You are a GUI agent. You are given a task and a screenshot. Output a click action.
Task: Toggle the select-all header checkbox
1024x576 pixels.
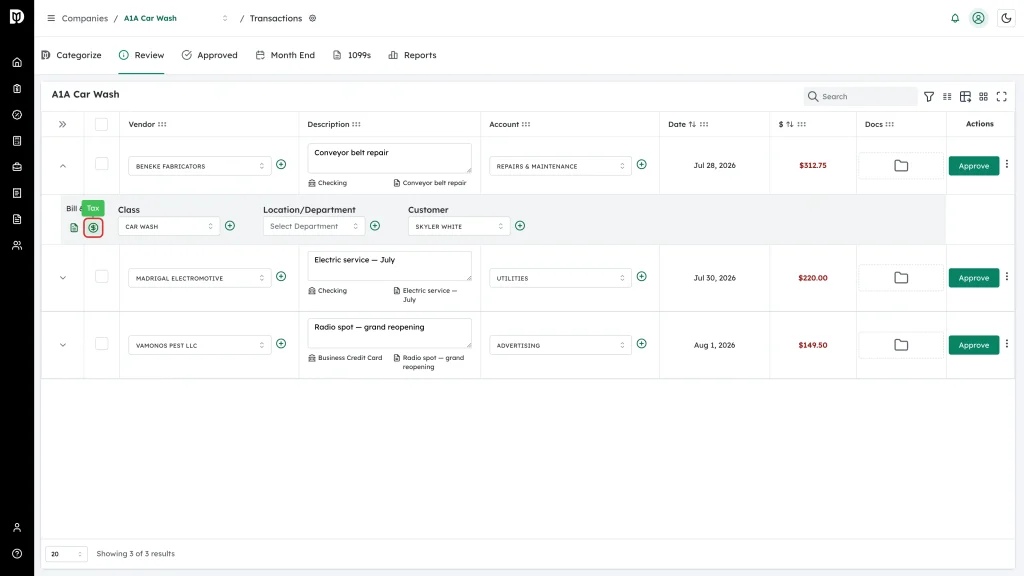pos(101,124)
